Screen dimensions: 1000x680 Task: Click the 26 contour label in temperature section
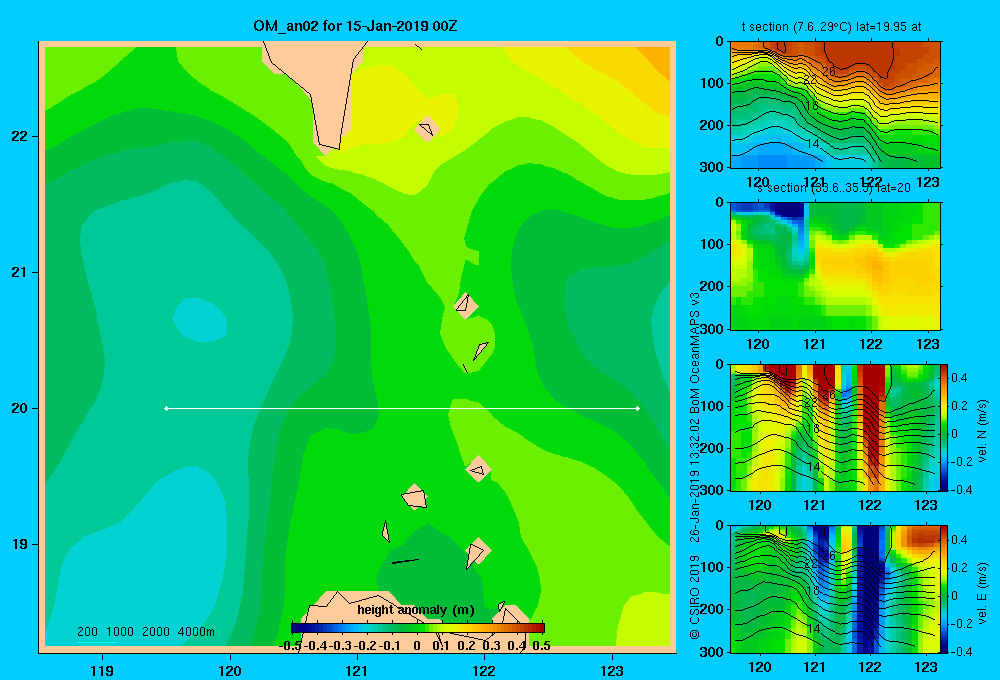(828, 71)
